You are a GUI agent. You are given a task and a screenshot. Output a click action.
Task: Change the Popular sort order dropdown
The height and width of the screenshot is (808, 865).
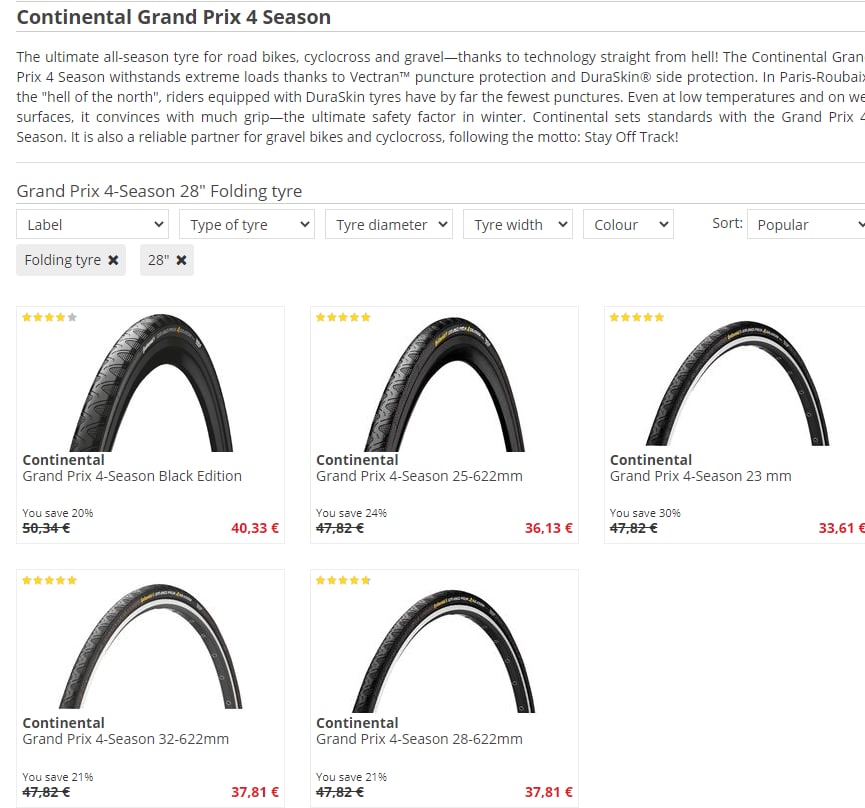806,224
